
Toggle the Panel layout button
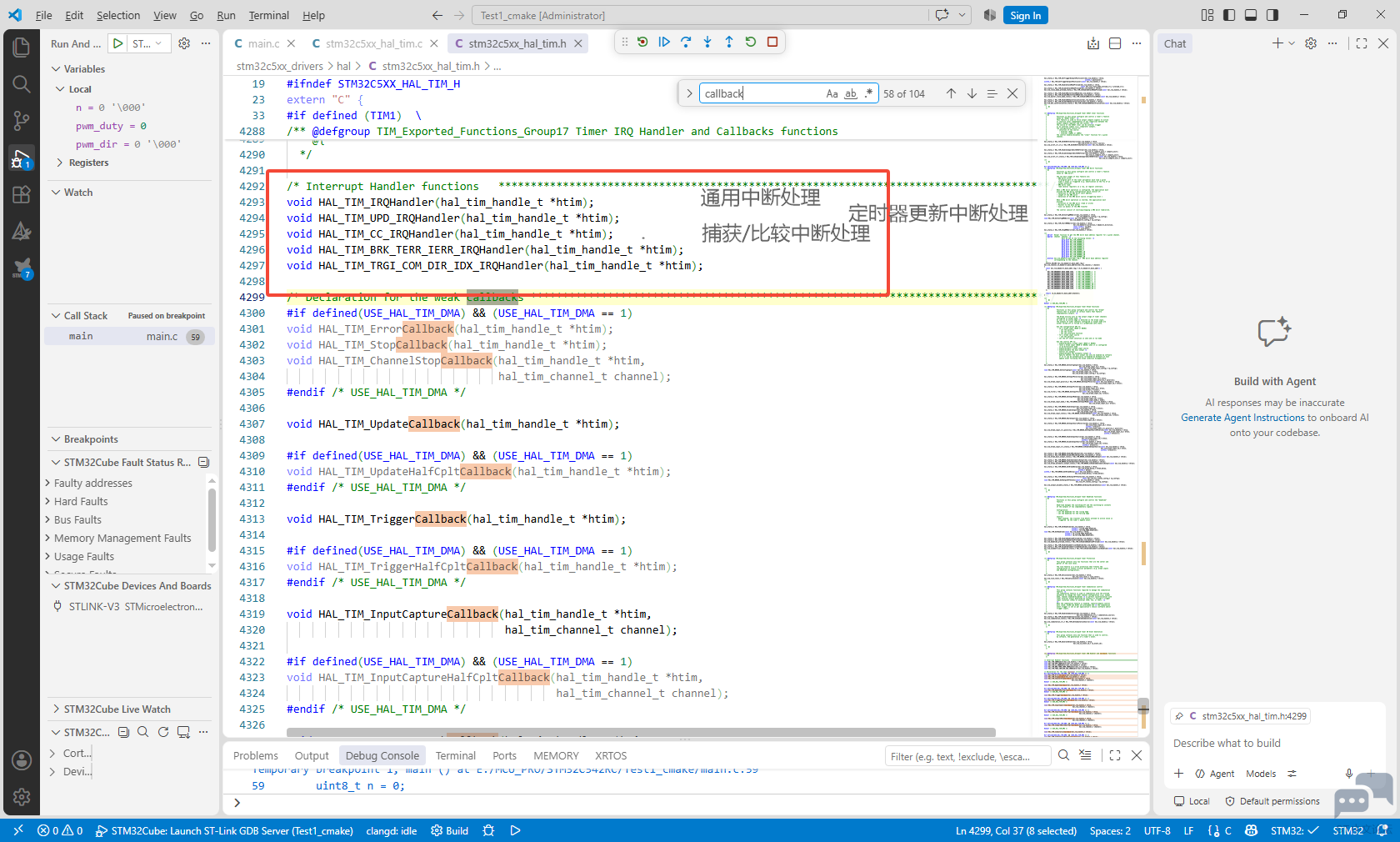point(1251,15)
